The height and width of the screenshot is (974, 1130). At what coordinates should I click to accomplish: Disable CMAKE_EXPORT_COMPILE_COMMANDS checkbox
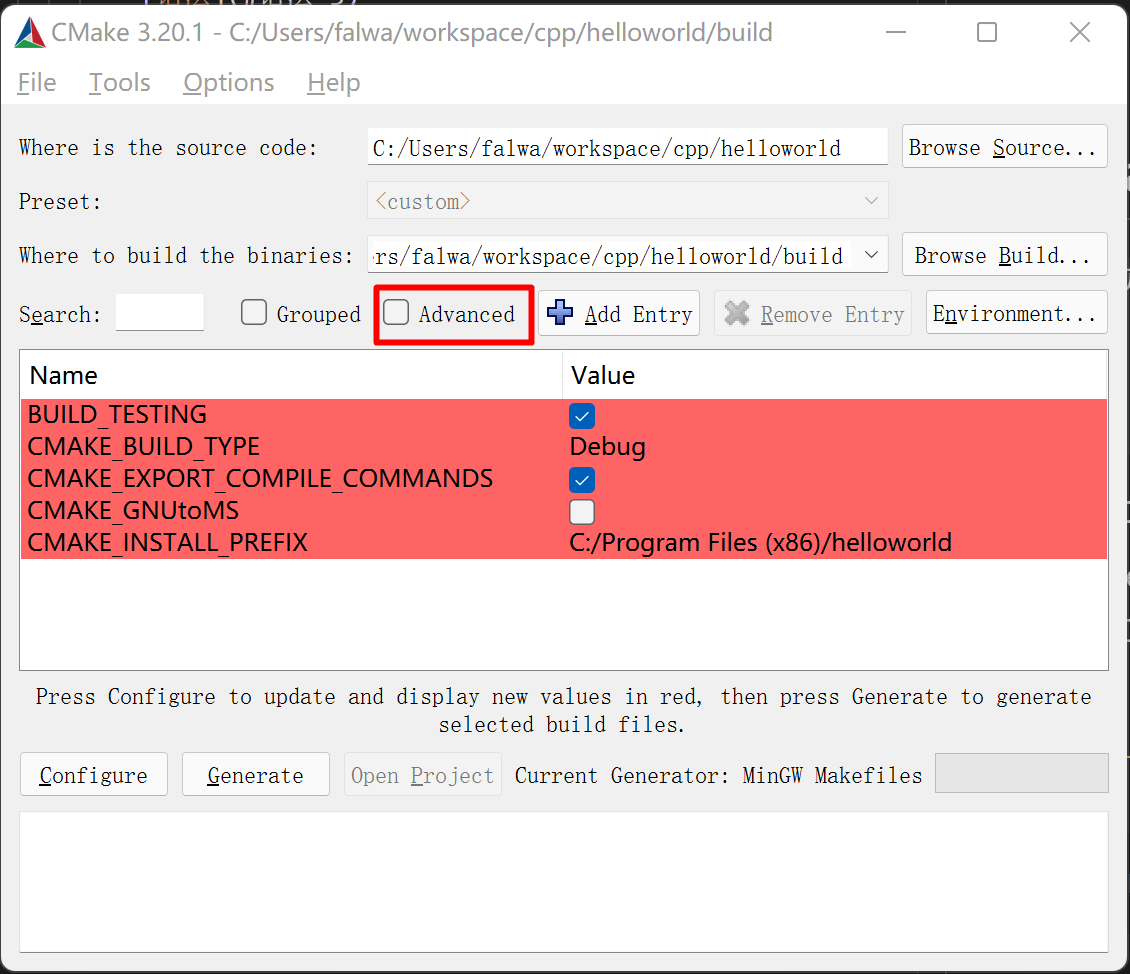pos(582,479)
